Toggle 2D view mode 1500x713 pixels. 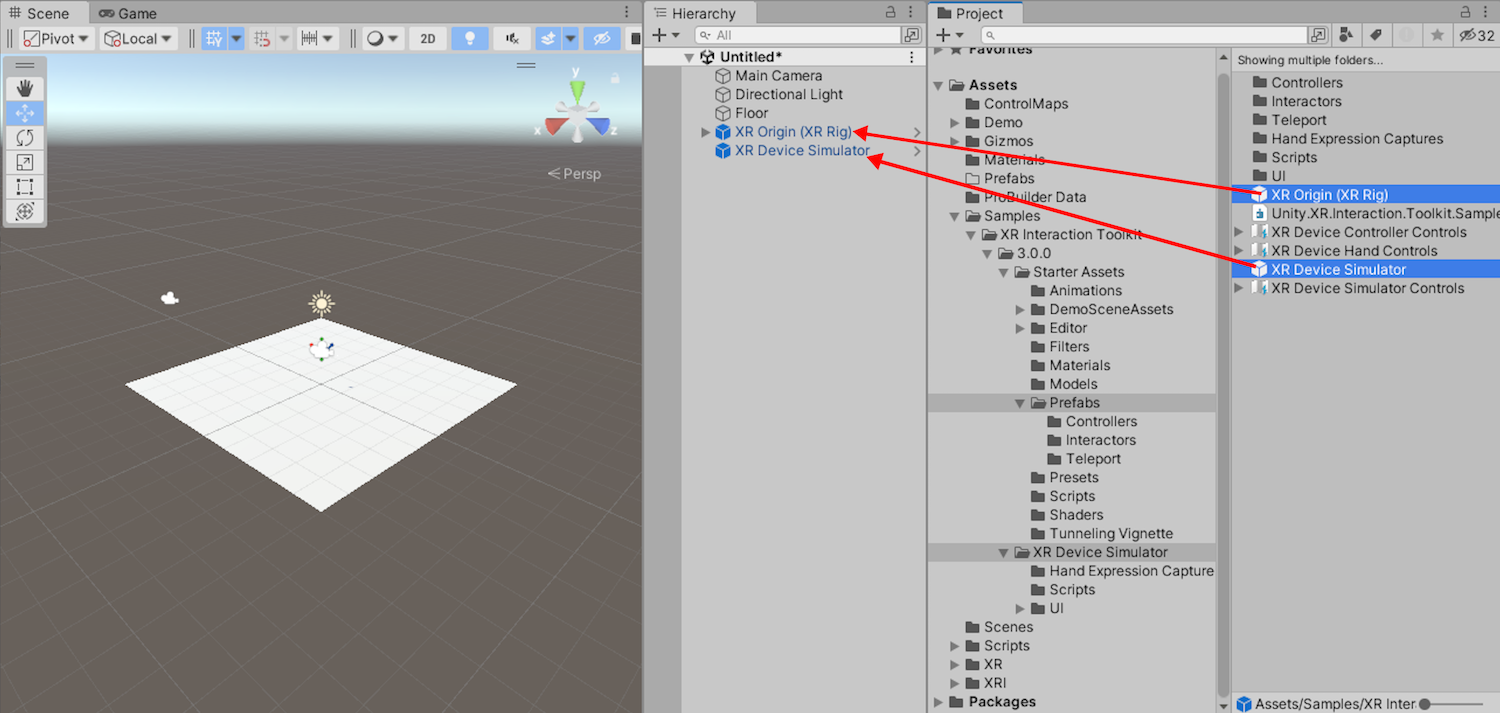[427, 37]
